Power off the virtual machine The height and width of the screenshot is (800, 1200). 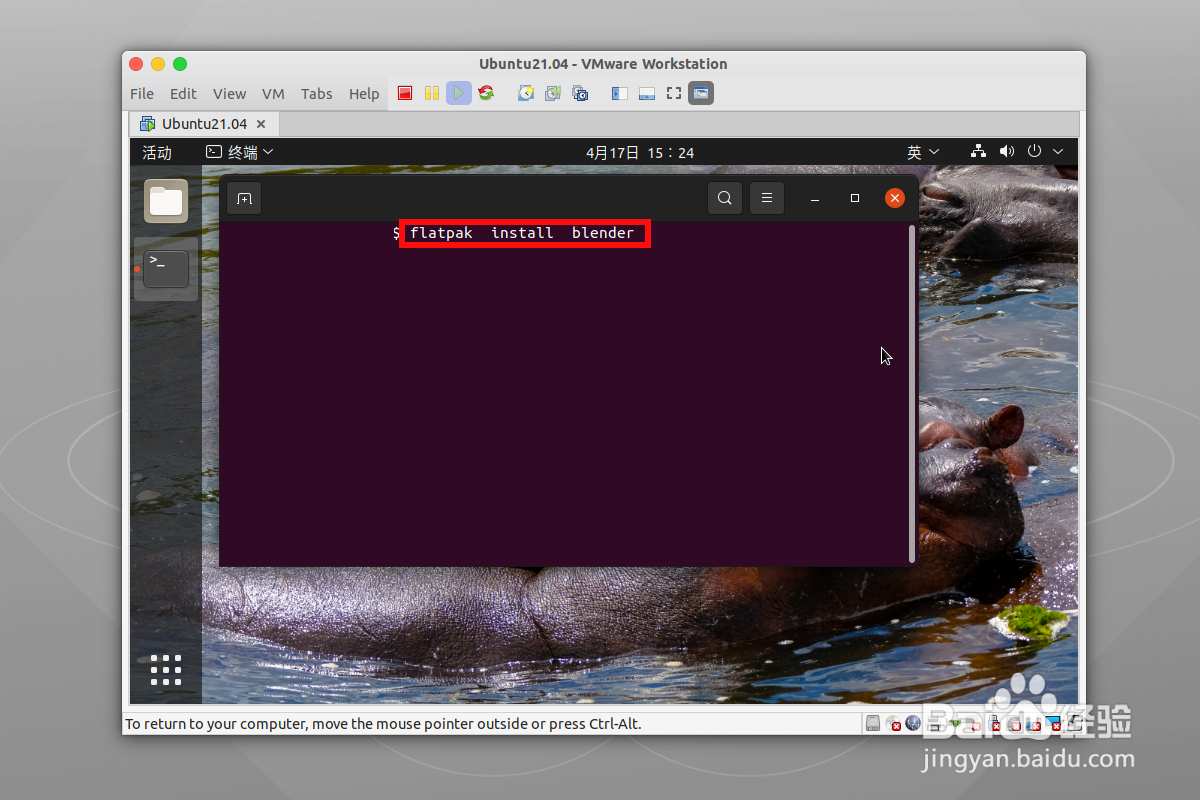(x=405, y=92)
